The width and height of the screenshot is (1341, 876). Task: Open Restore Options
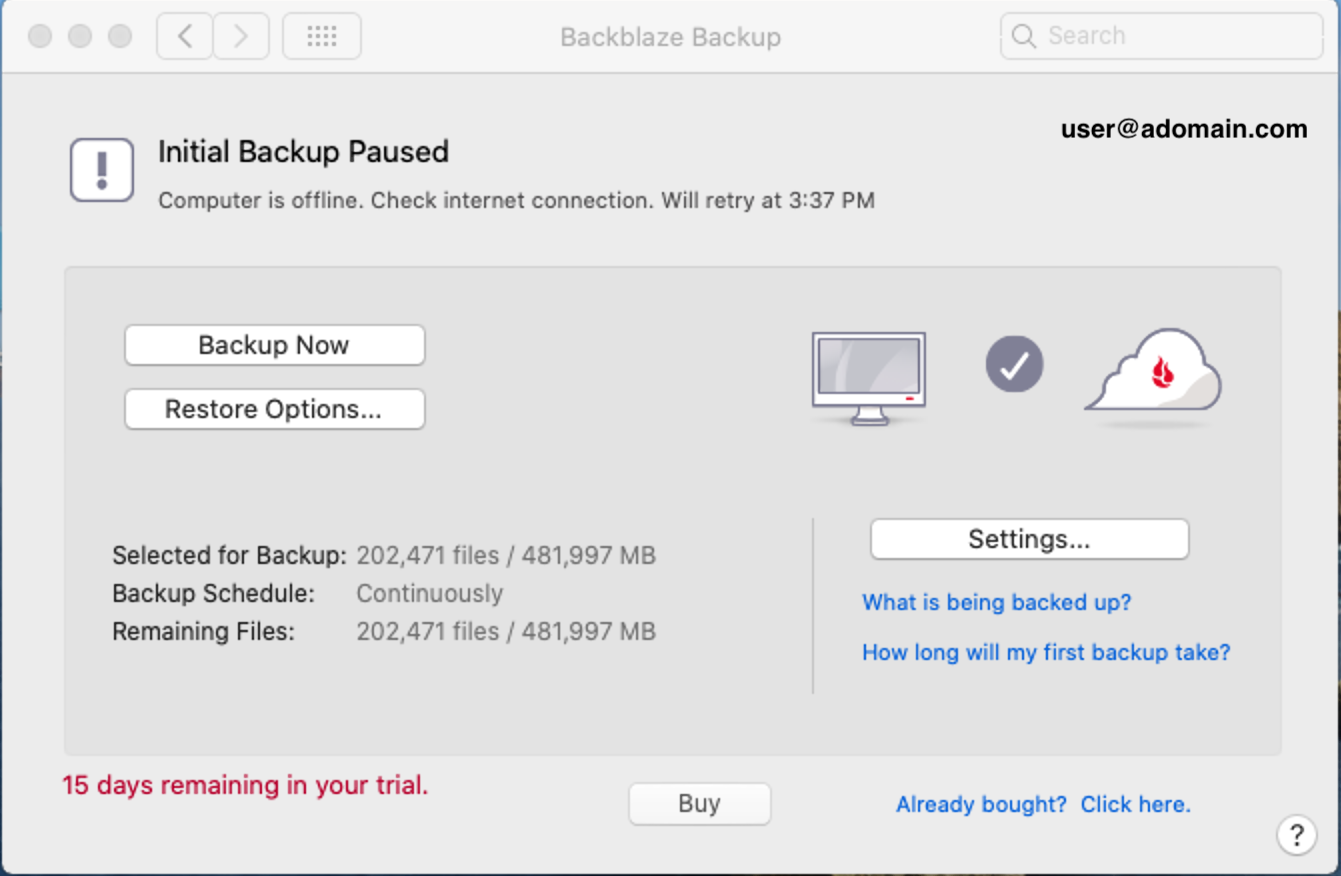pyautogui.click(x=275, y=409)
